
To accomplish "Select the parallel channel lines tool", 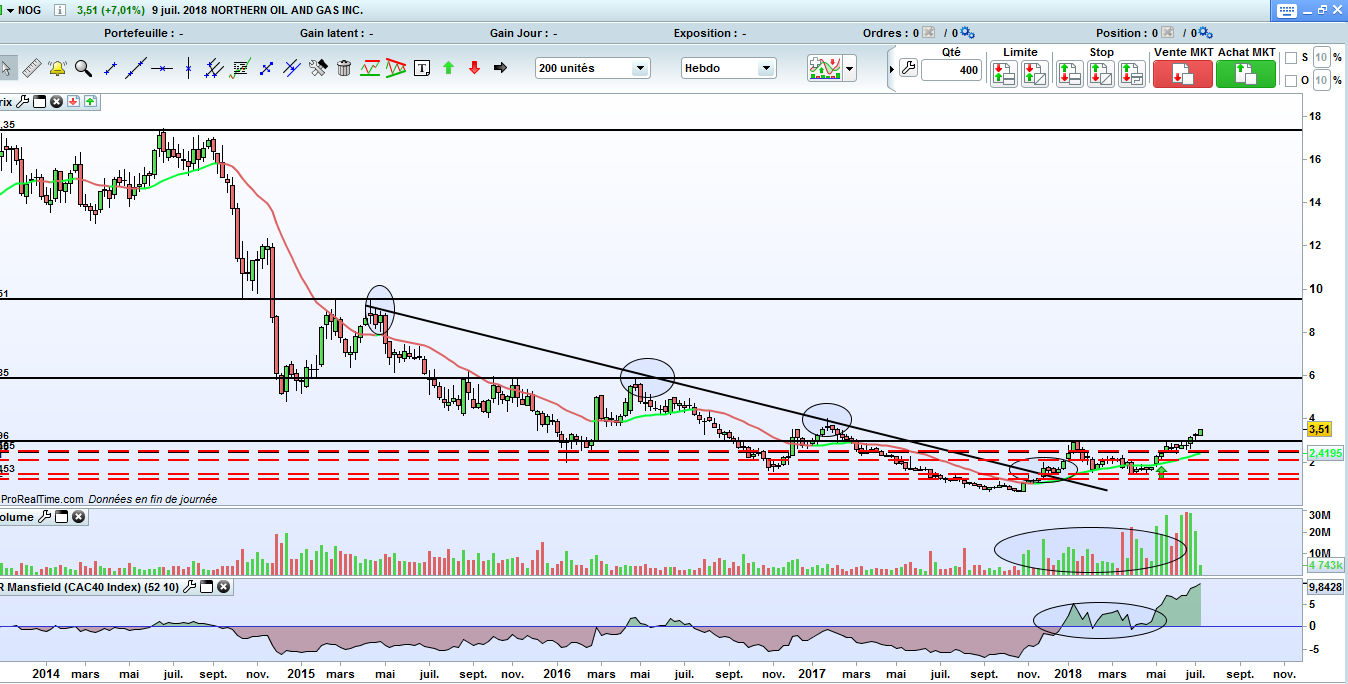I will point(213,68).
